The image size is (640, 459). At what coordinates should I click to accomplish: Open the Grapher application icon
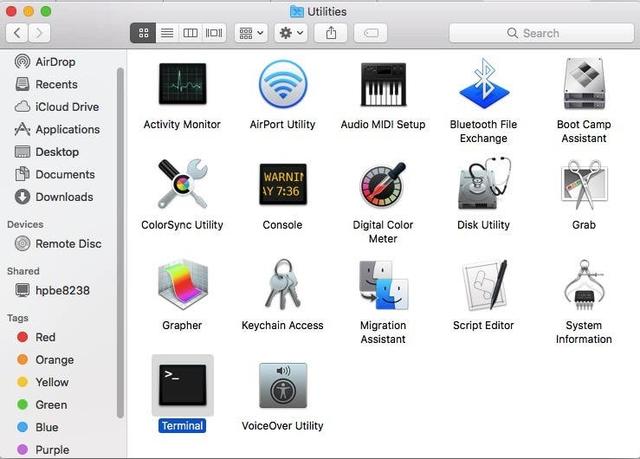tap(182, 285)
